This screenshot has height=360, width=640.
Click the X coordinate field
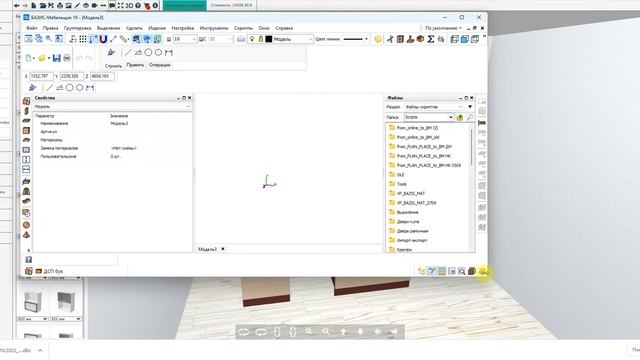click(x=42, y=76)
